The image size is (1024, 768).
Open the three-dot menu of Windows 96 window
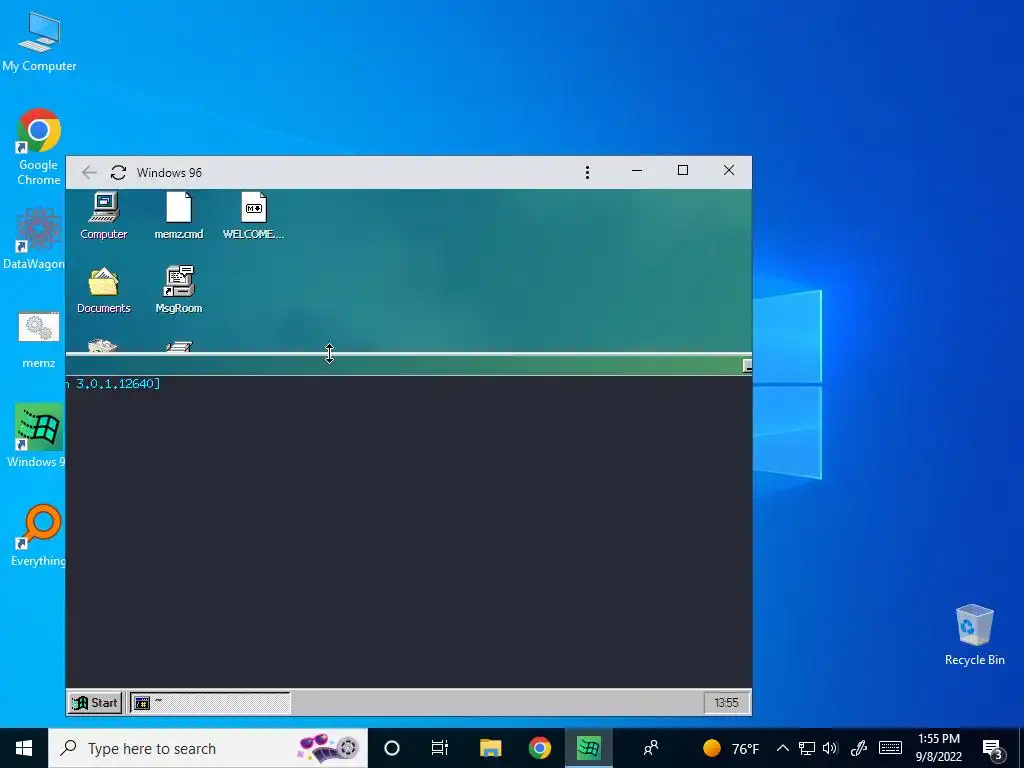pos(587,172)
